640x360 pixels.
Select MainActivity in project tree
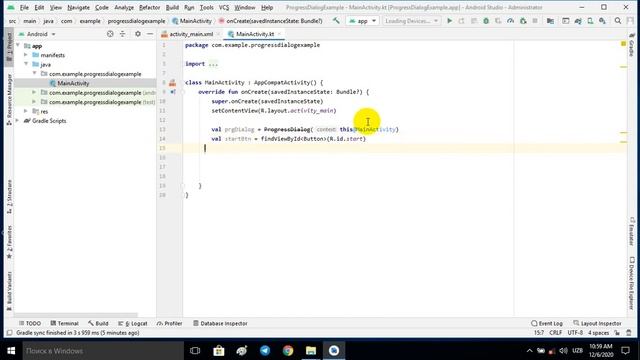point(73,83)
